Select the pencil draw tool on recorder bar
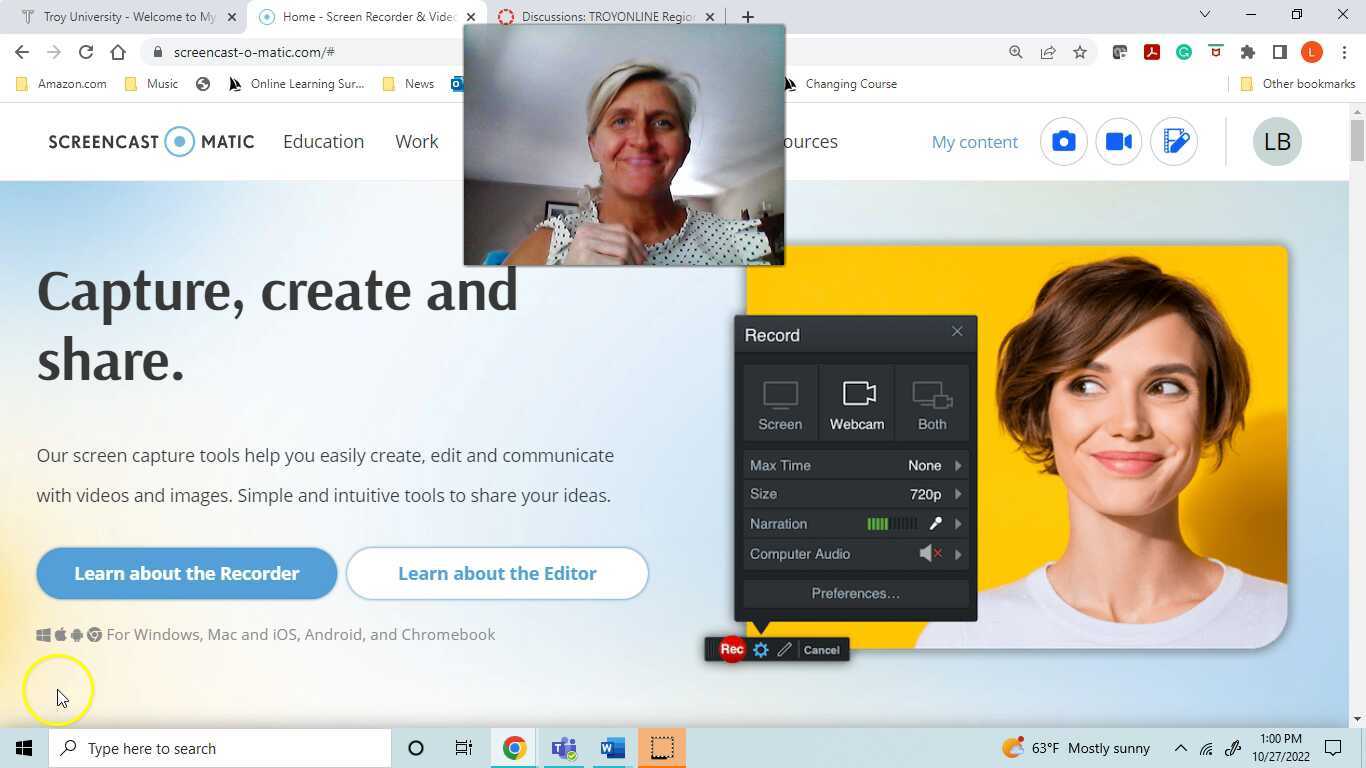This screenshot has height=768, width=1366. 785,650
